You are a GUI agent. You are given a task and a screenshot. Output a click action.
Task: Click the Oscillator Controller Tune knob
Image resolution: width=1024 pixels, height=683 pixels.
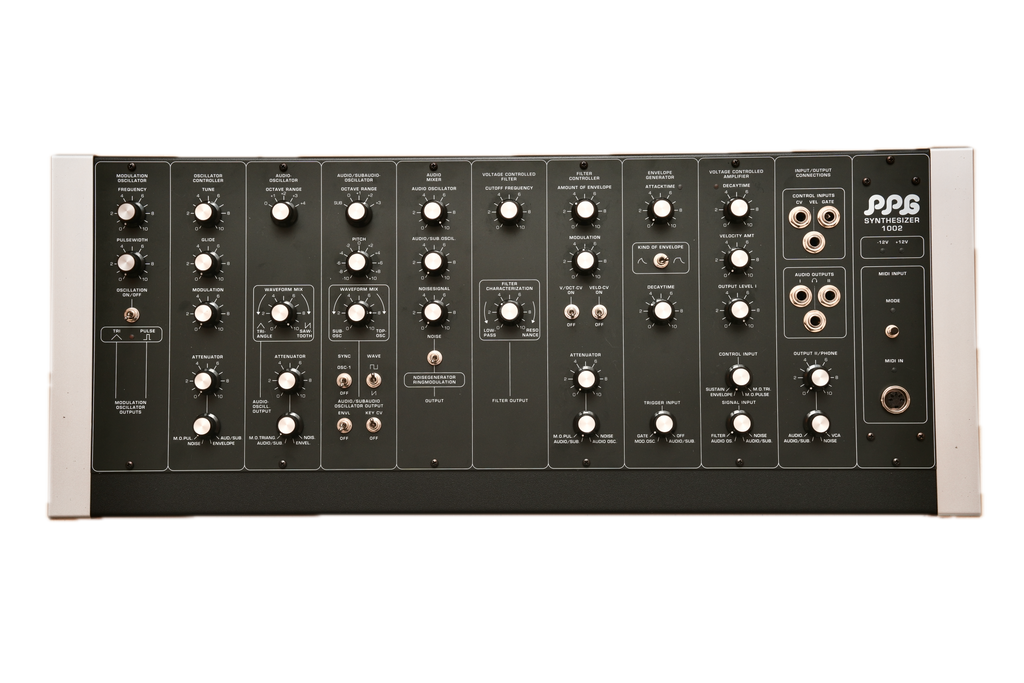coord(208,213)
